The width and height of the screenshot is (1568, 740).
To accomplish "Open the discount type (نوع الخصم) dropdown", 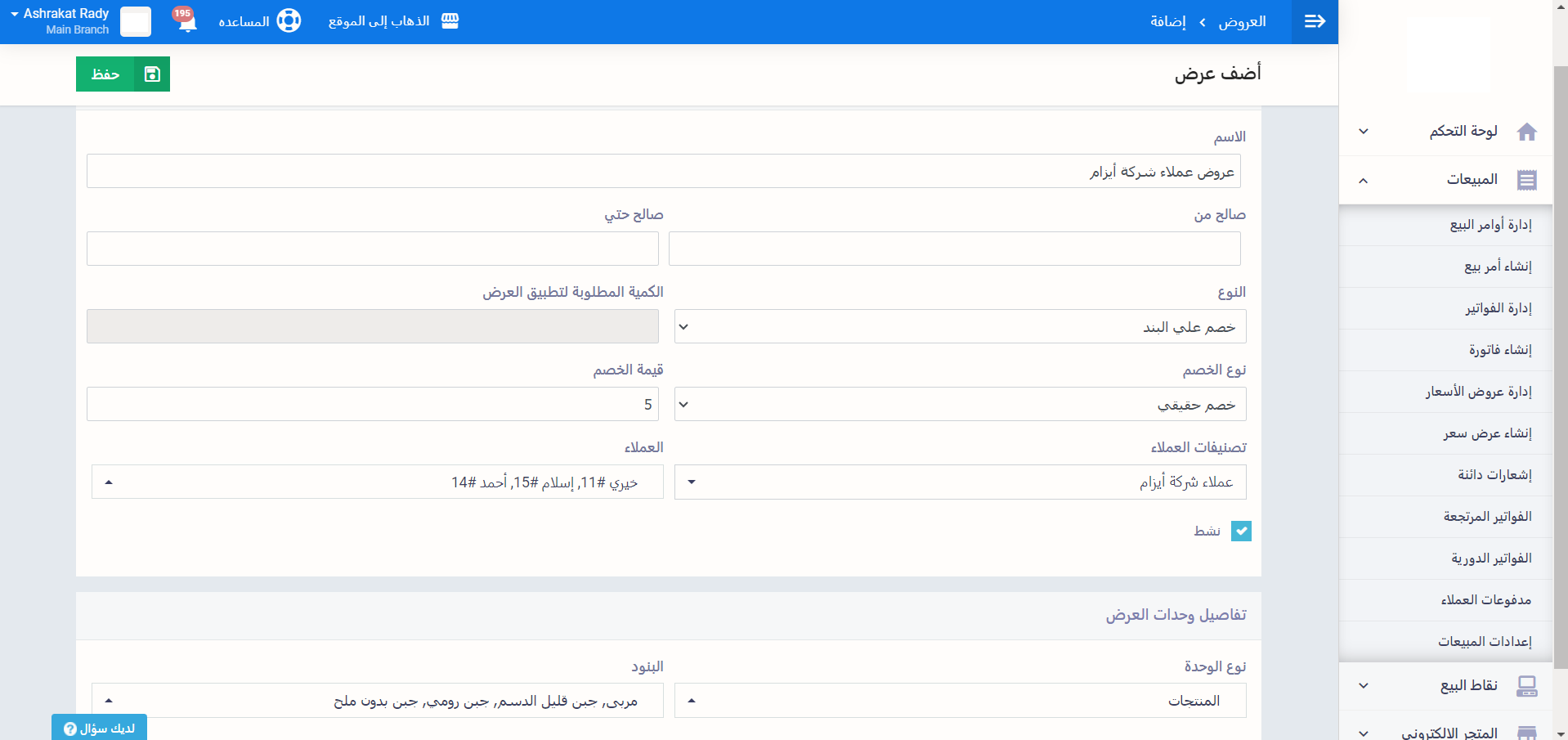I will tap(960, 405).
